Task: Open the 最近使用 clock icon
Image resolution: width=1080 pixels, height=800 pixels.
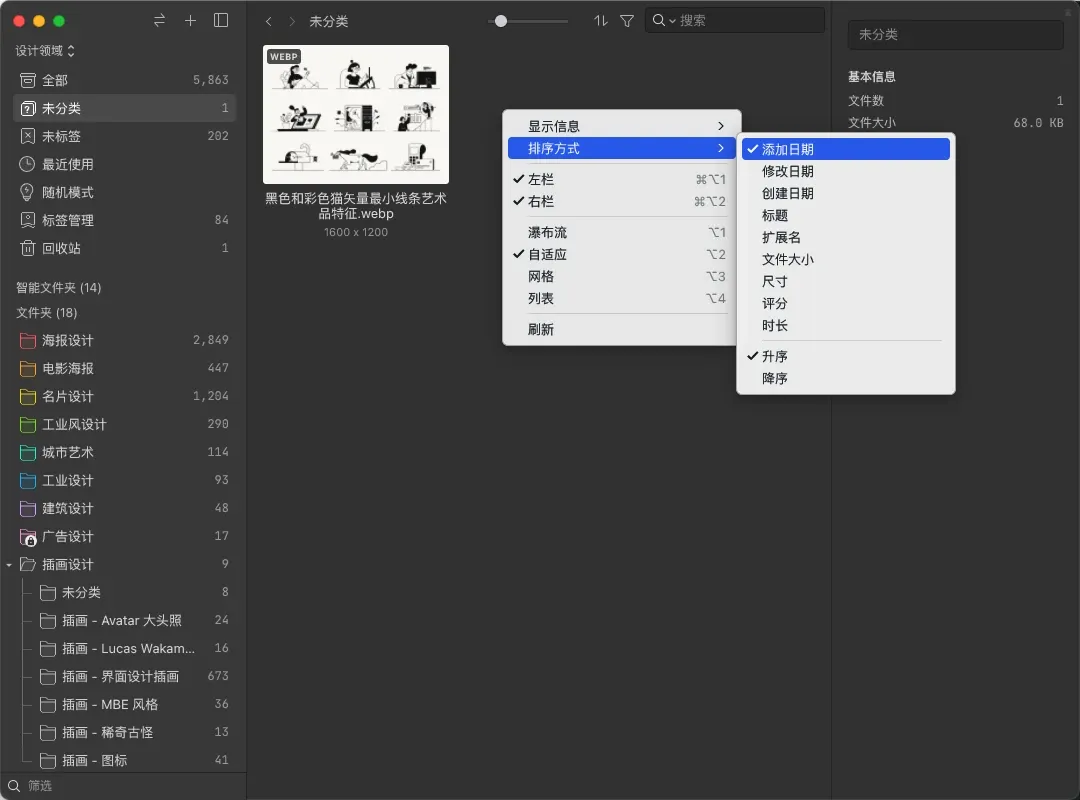Action: (28, 164)
